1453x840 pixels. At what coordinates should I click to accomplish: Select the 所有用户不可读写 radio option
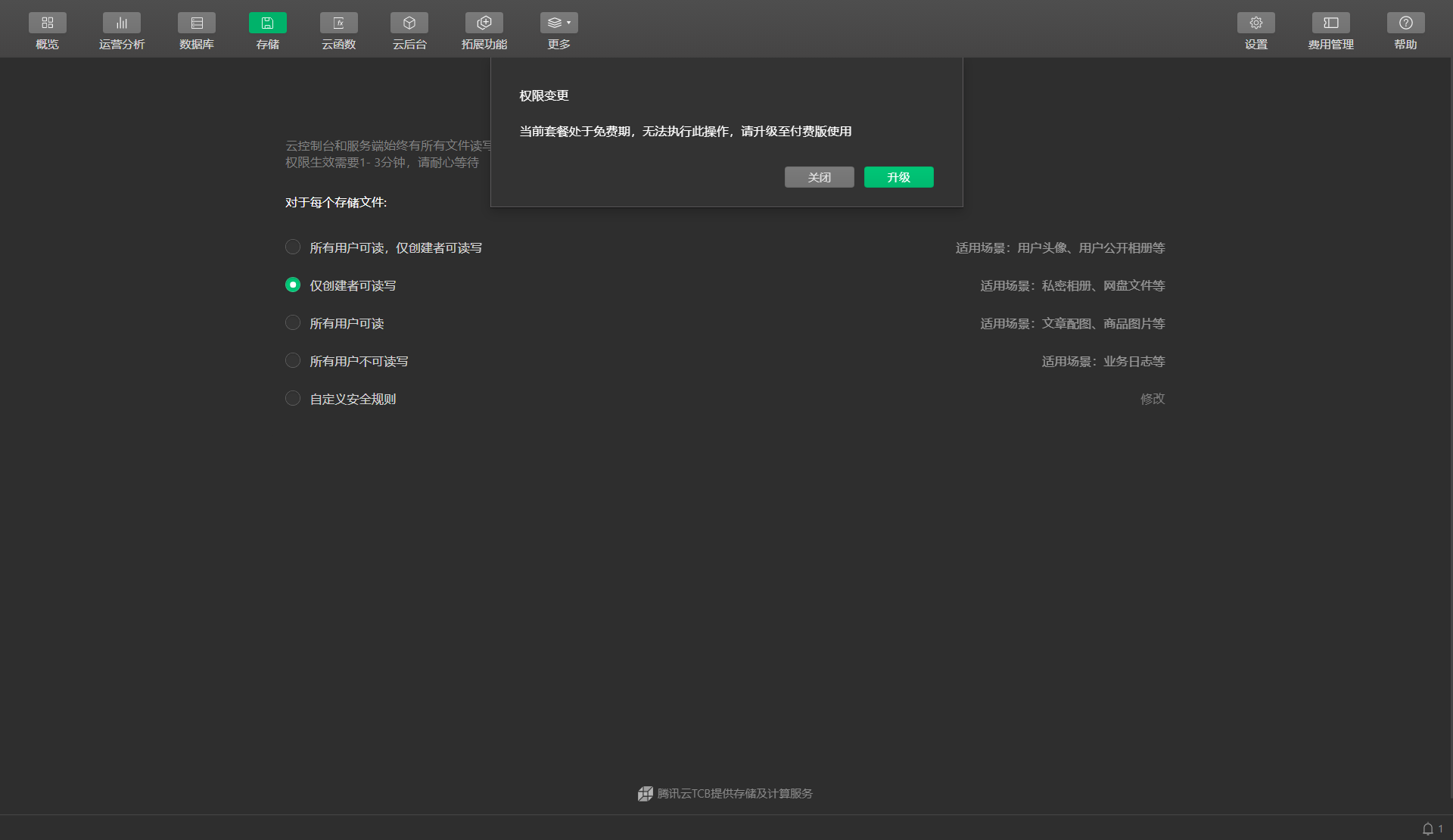pos(293,361)
